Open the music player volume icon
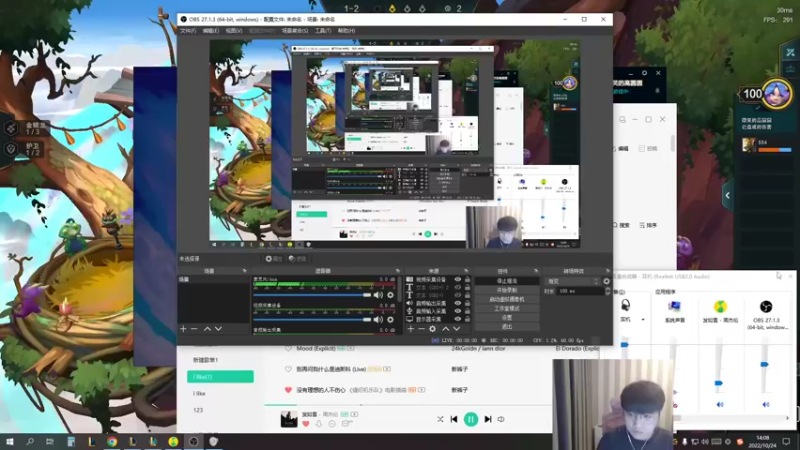This screenshot has height=450, width=800. pos(501,419)
